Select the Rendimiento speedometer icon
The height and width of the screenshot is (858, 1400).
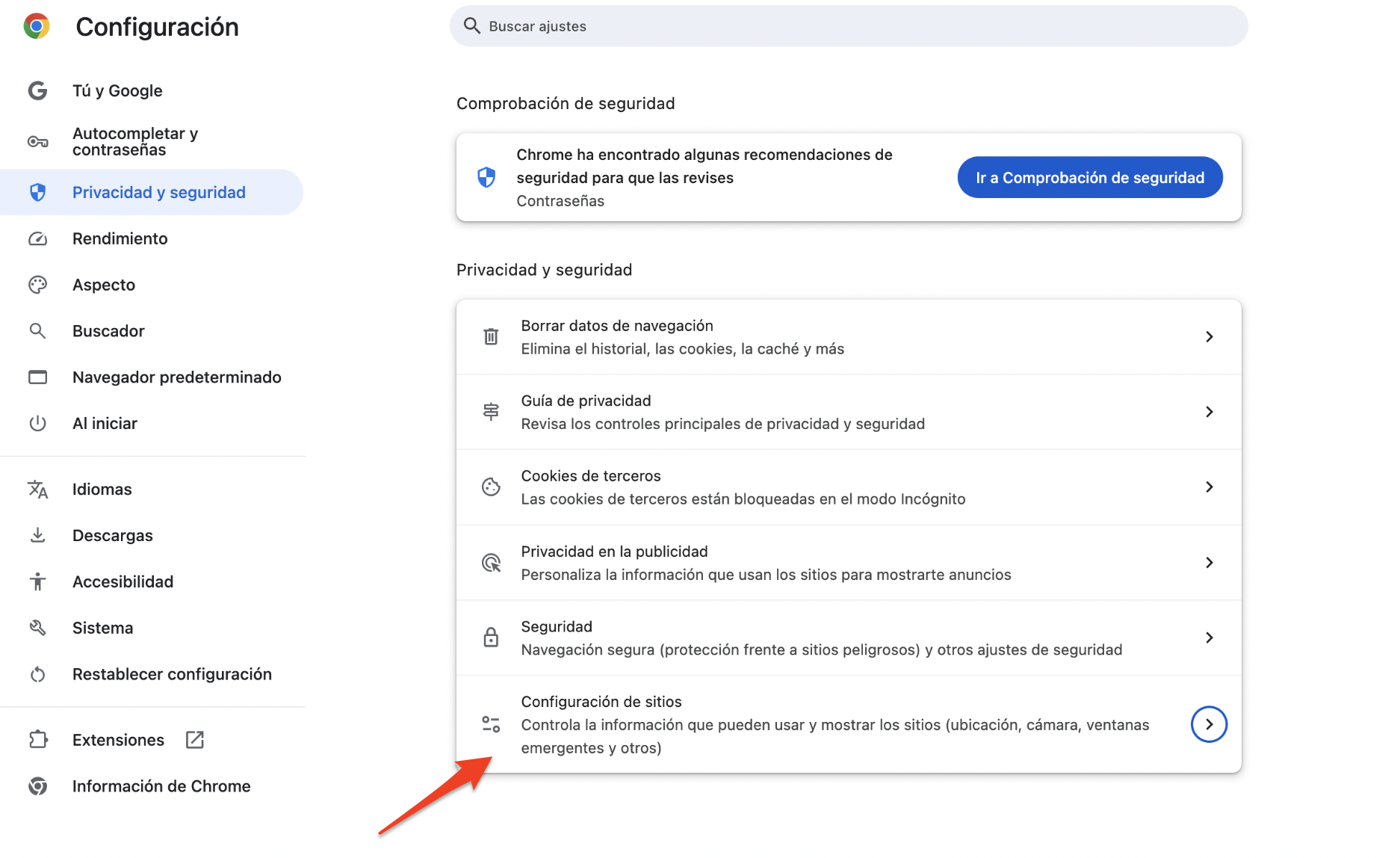pos(37,238)
